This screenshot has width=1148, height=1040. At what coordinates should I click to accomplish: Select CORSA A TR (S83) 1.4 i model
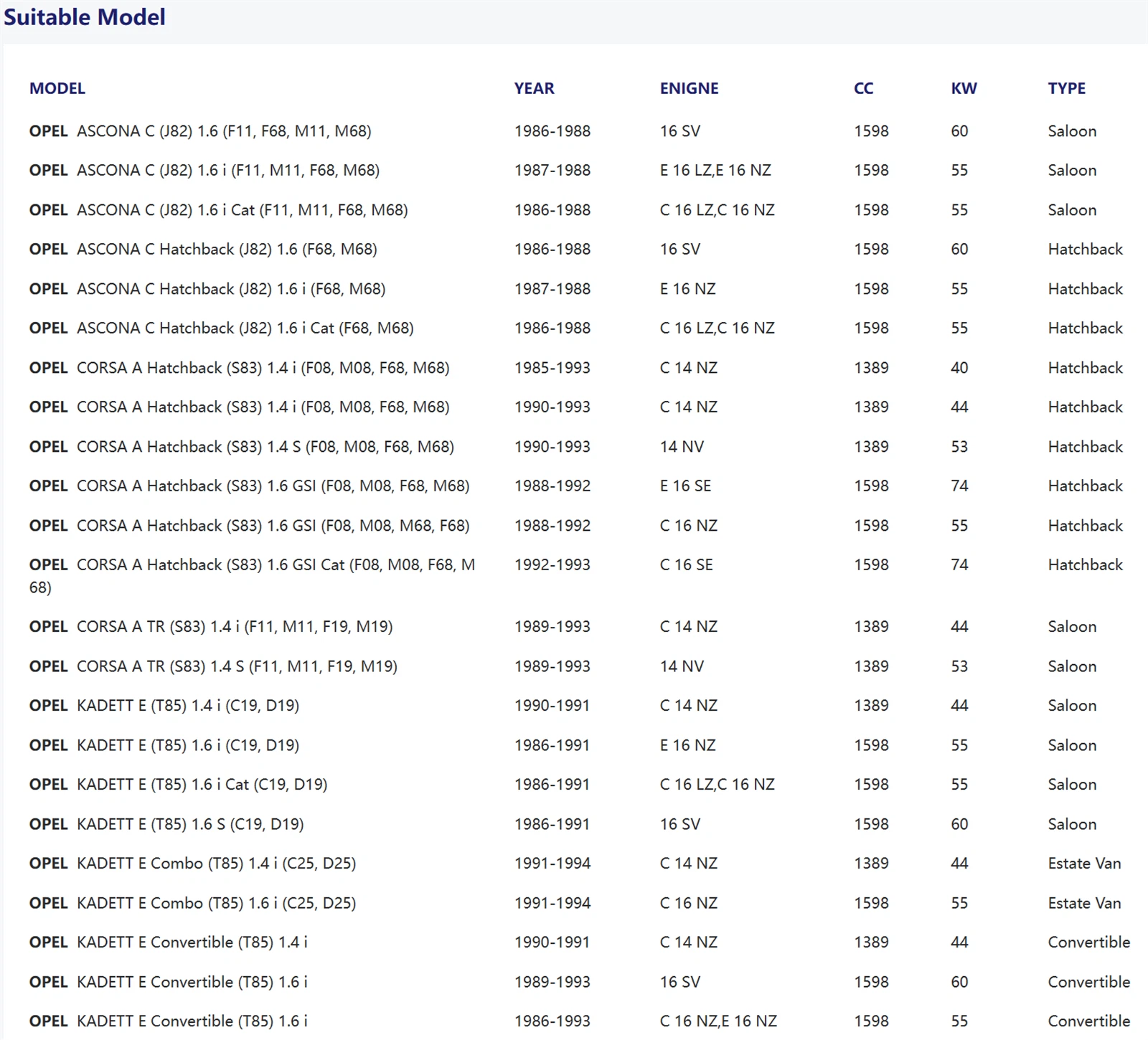click(211, 627)
